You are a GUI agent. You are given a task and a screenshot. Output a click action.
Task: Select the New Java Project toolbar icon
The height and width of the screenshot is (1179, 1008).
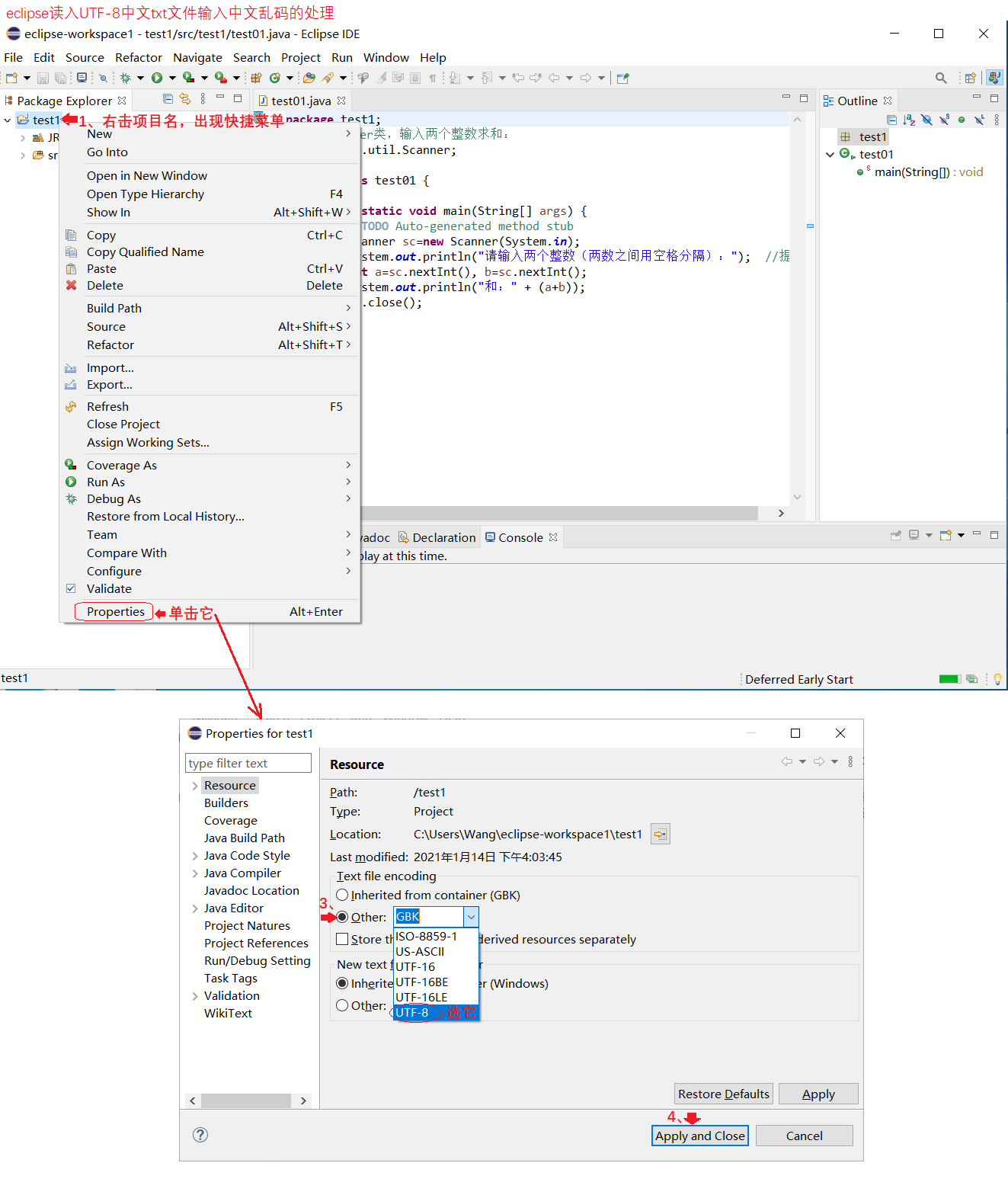(x=255, y=77)
